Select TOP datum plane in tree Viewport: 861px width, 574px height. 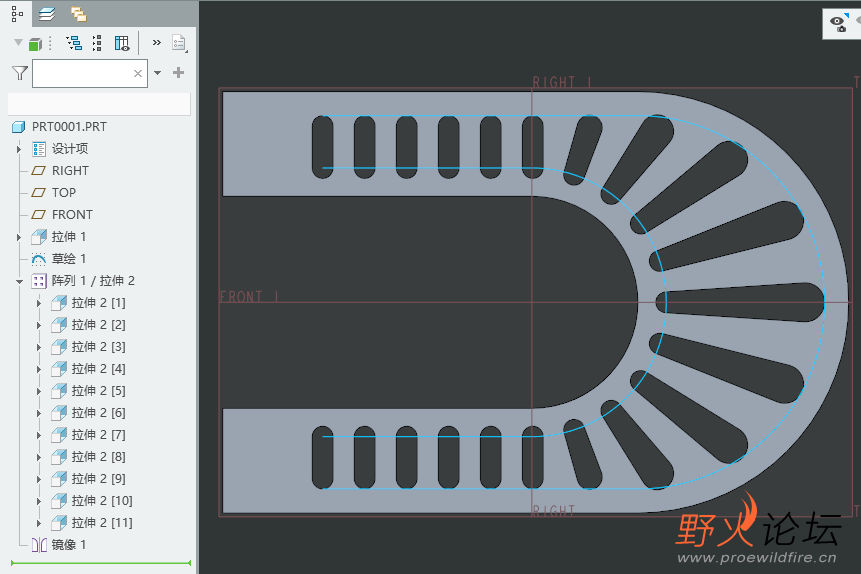click(x=64, y=193)
